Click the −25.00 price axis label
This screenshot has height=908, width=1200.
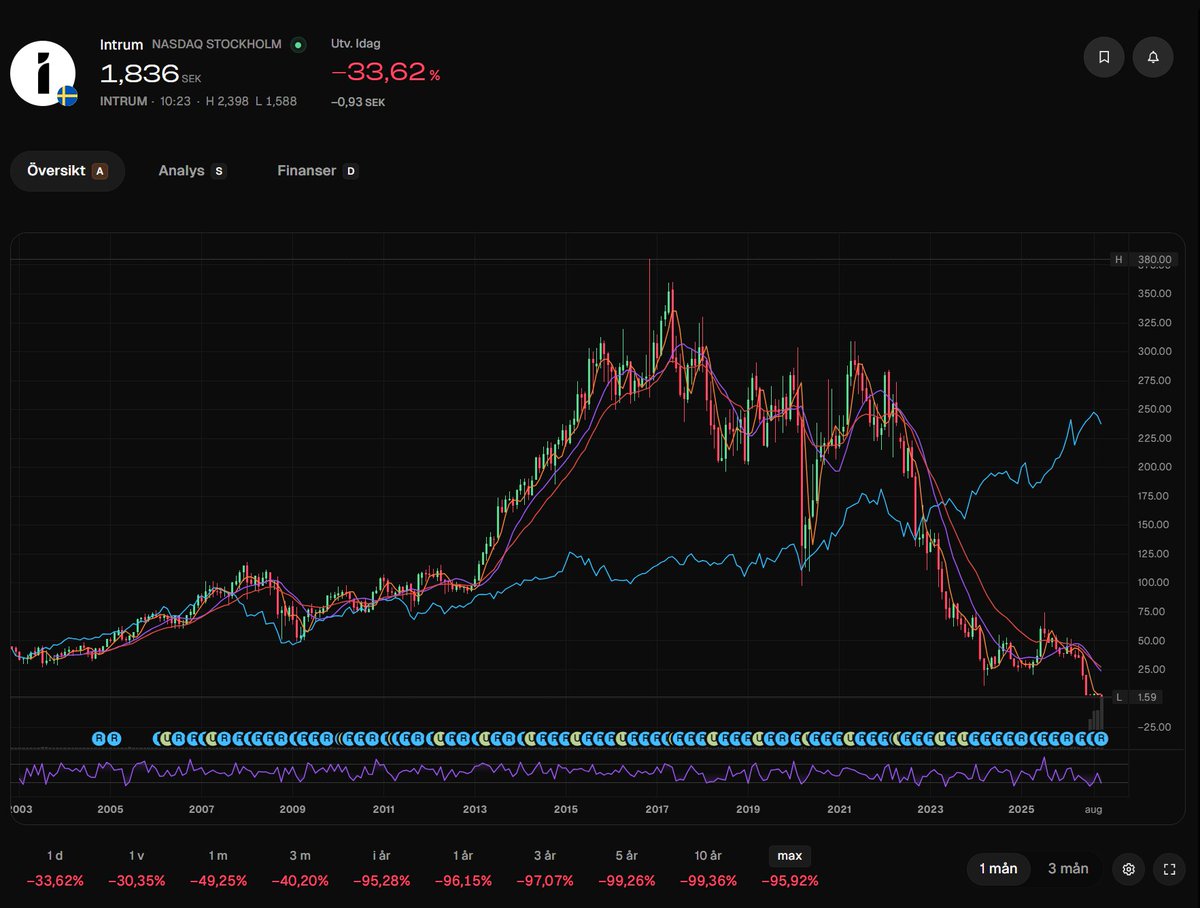click(x=1152, y=726)
